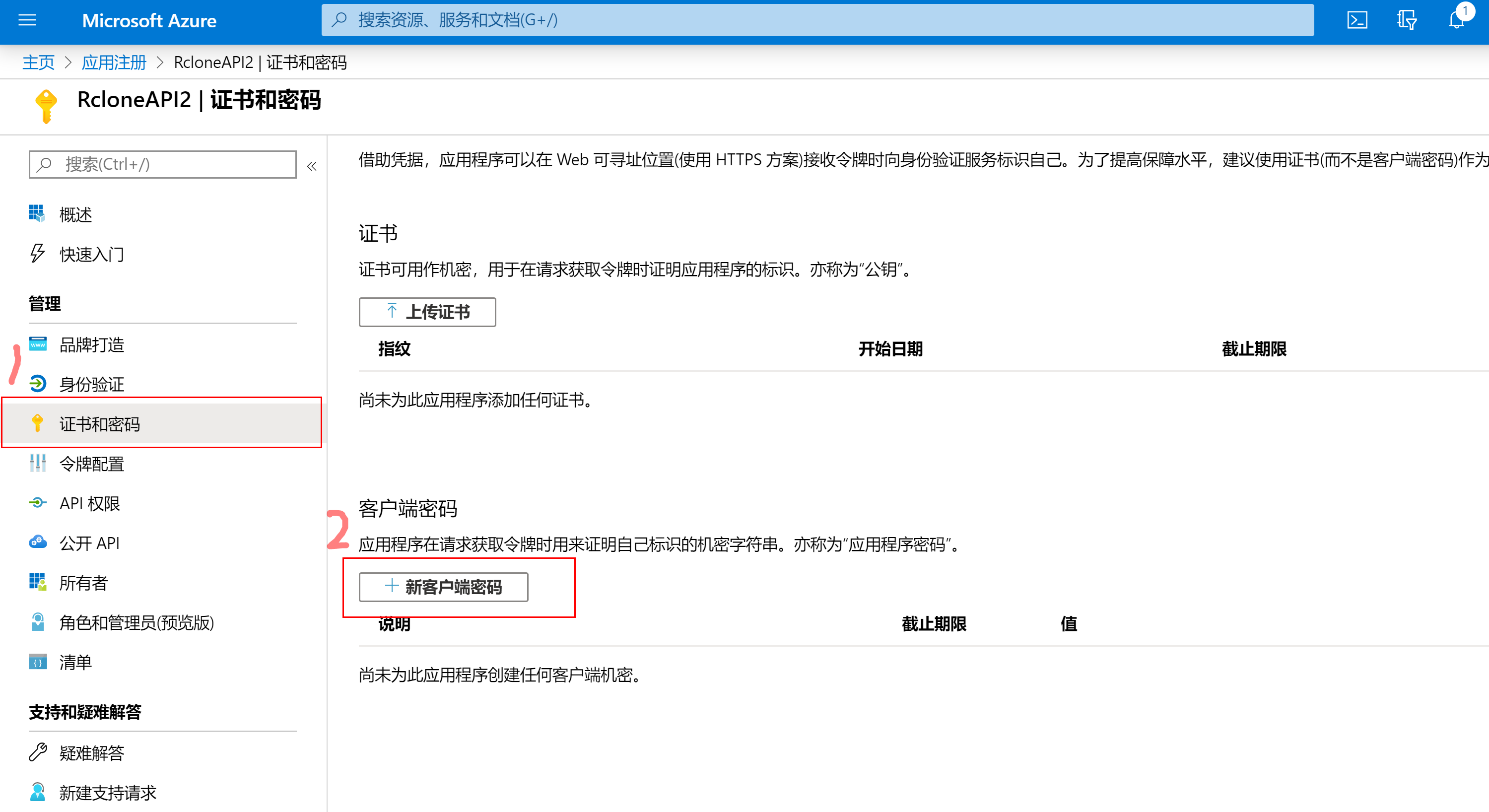Click the 管理 sidebar group heading
Viewport: 1489px width, 812px height.
(45, 303)
